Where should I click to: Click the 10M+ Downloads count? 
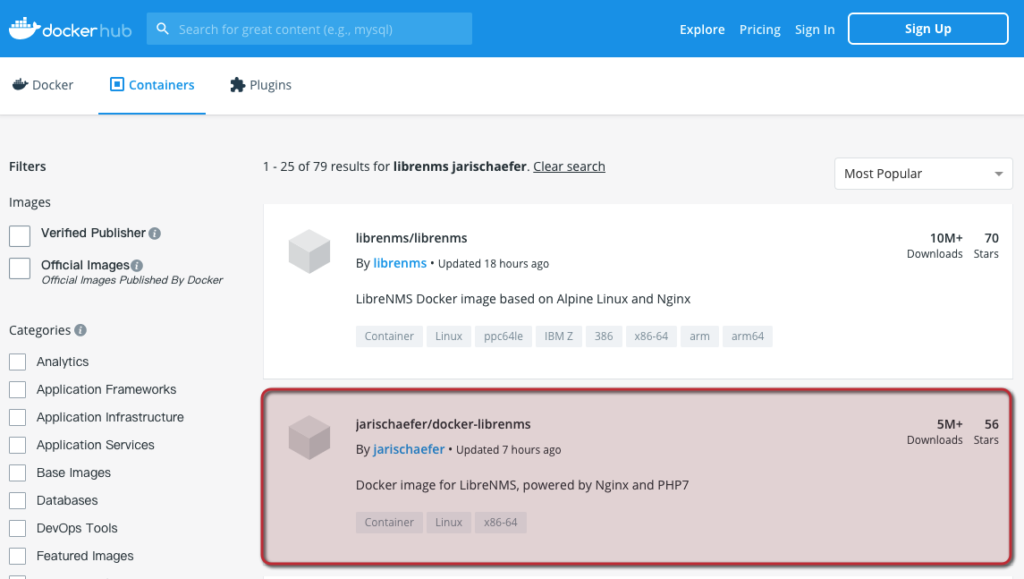coord(935,245)
